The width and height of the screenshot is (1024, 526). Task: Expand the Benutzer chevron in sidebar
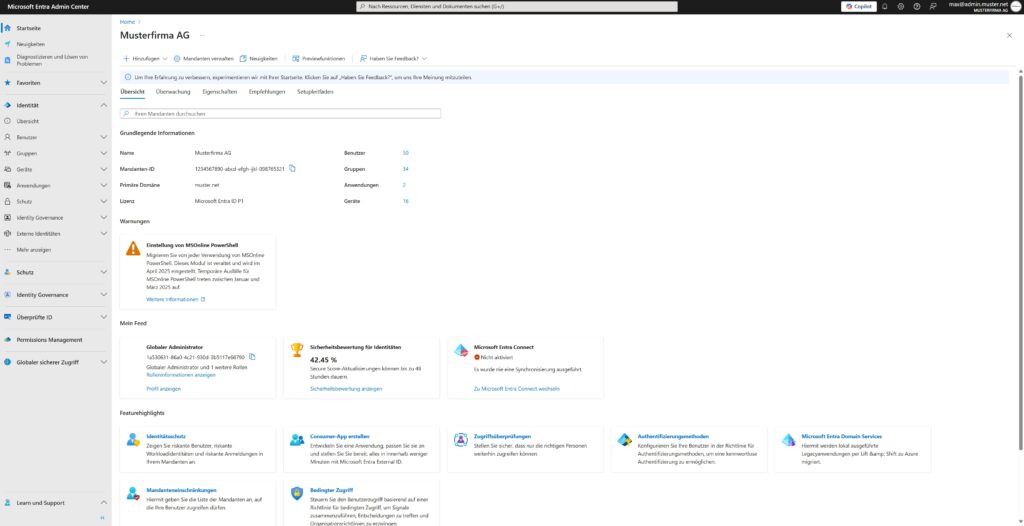(x=103, y=137)
